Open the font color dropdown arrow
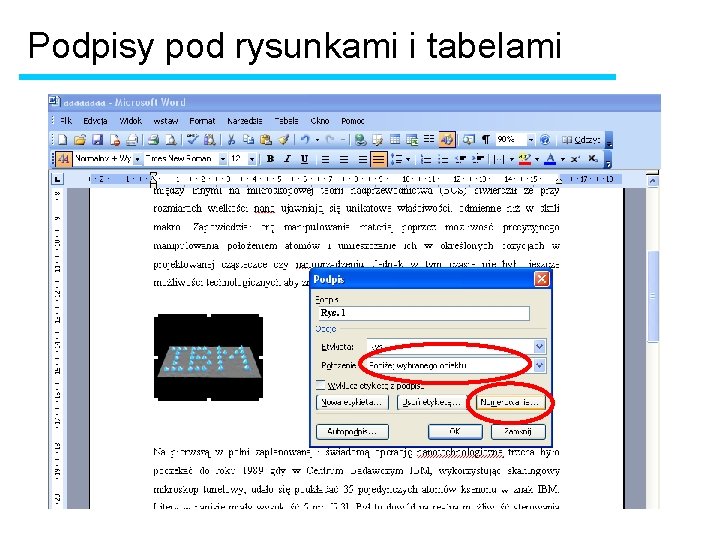720x540 pixels. tap(562, 159)
